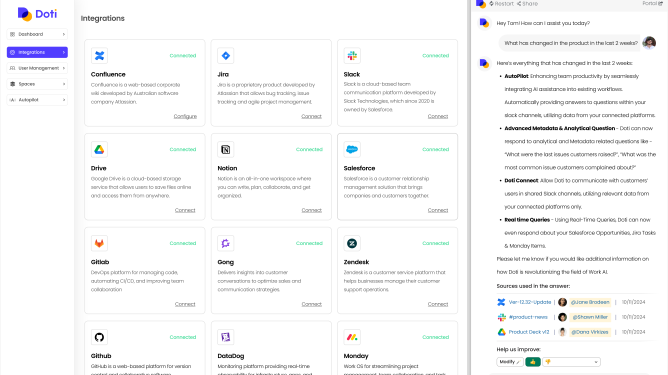Click the Doti avatar beside the answer
Image resolution: width=668 pixels, height=375 pixels.
484,63
